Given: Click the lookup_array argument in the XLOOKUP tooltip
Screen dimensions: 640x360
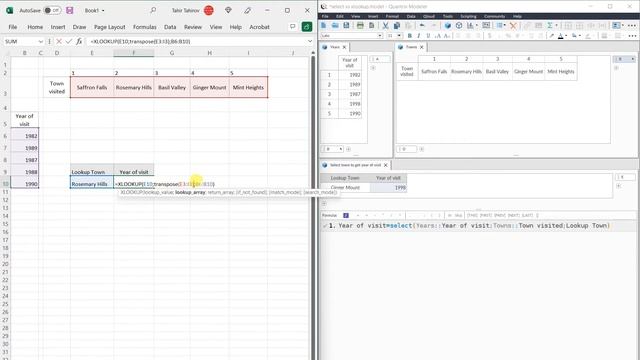Looking at the screenshot, I should click(190, 192).
